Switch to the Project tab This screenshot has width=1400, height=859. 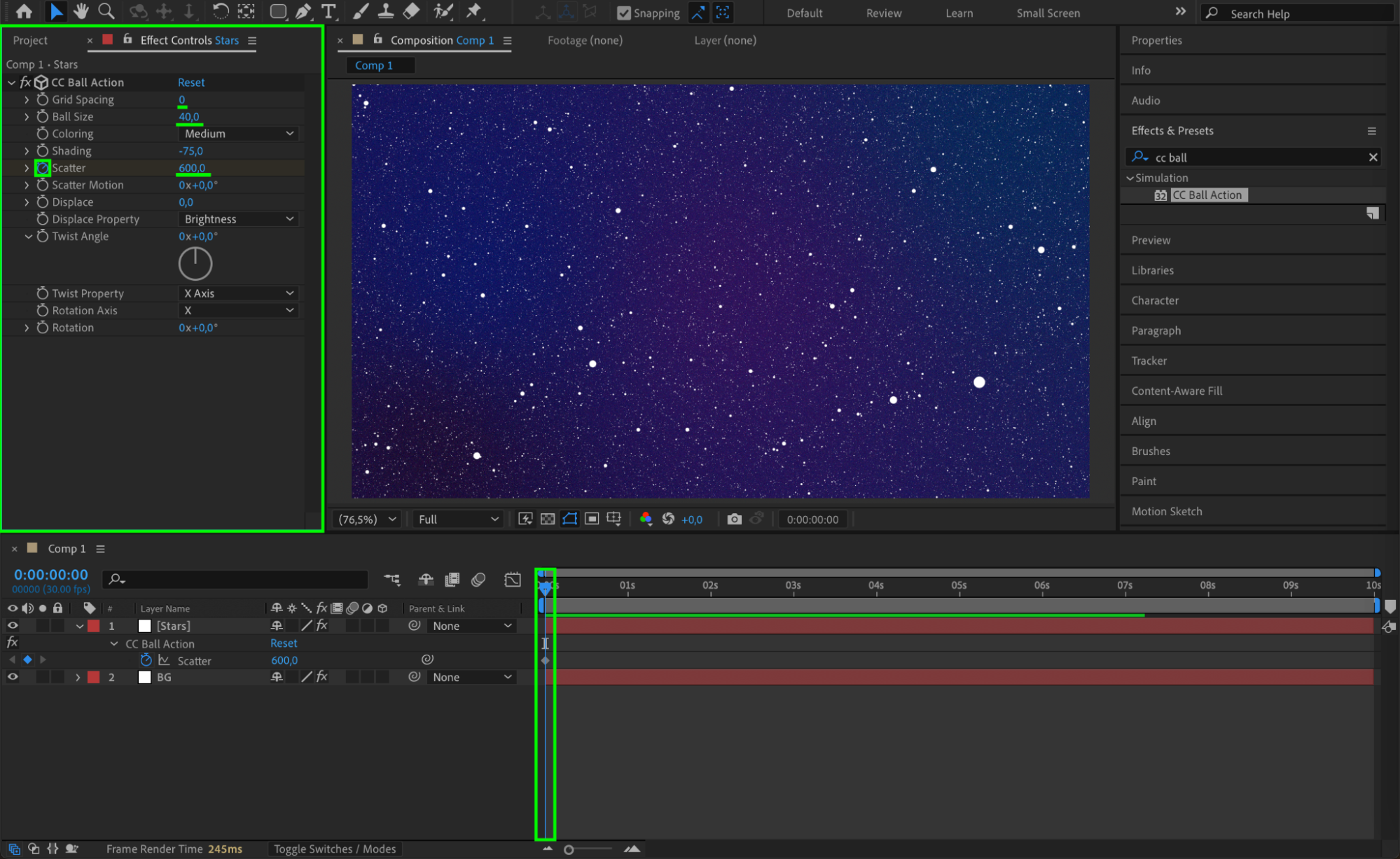coord(30,41)
